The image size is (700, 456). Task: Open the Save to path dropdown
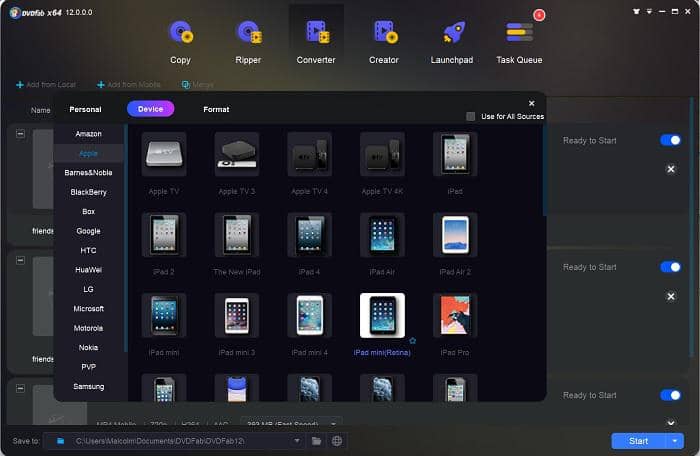297,441
